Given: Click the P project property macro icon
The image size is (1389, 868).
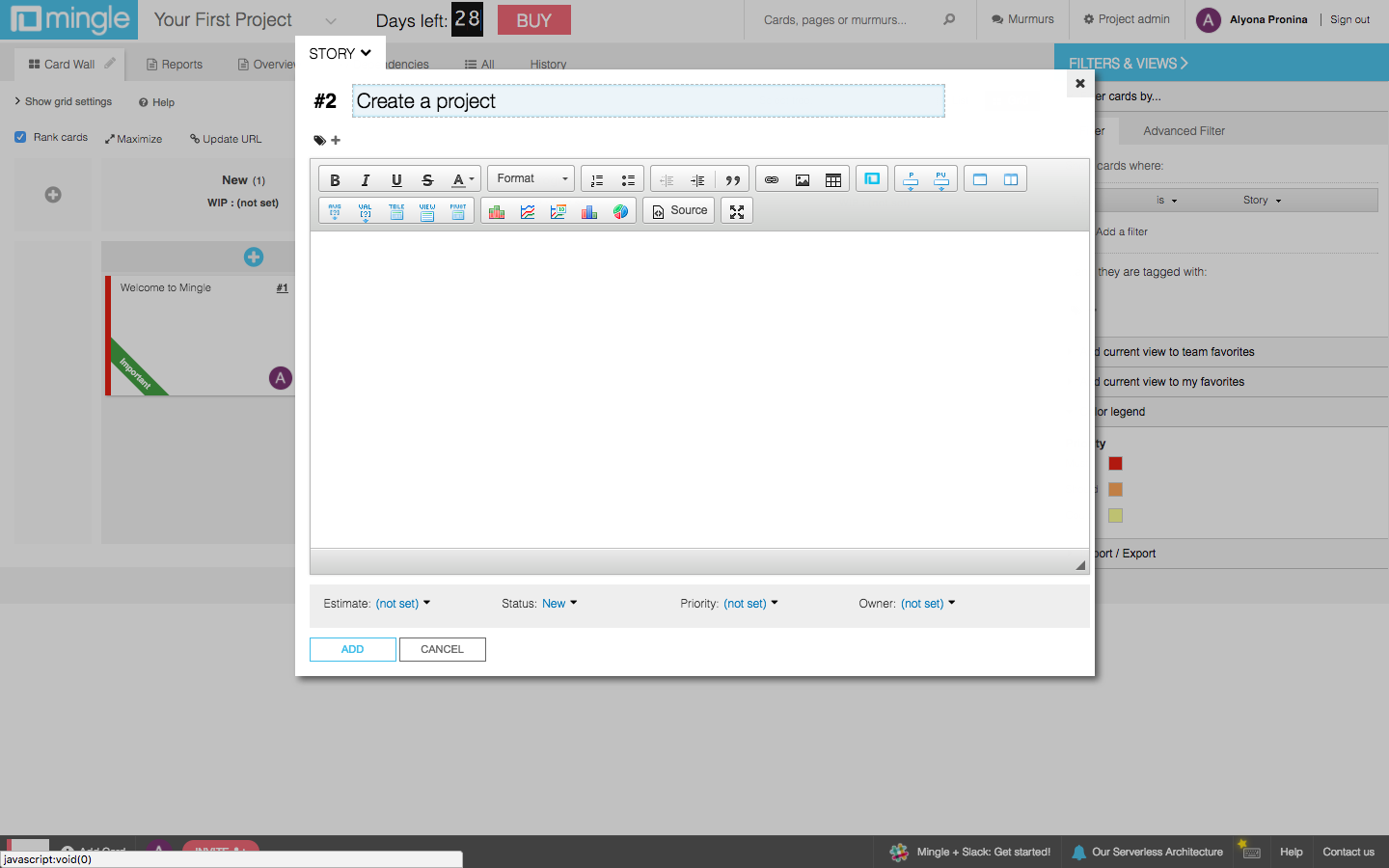Looking at the screenshot, I should pos(911,179).
